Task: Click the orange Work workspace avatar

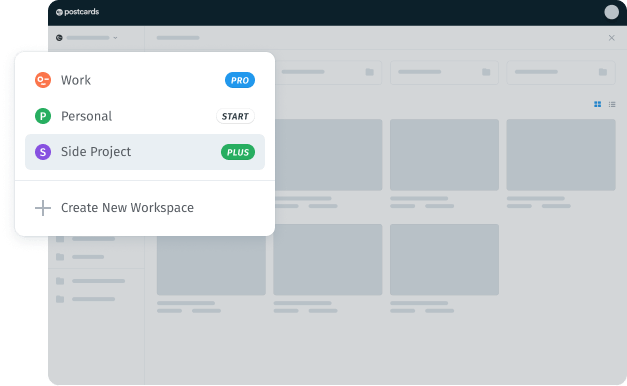Action: pyautogui.click(x=43, y=80)
